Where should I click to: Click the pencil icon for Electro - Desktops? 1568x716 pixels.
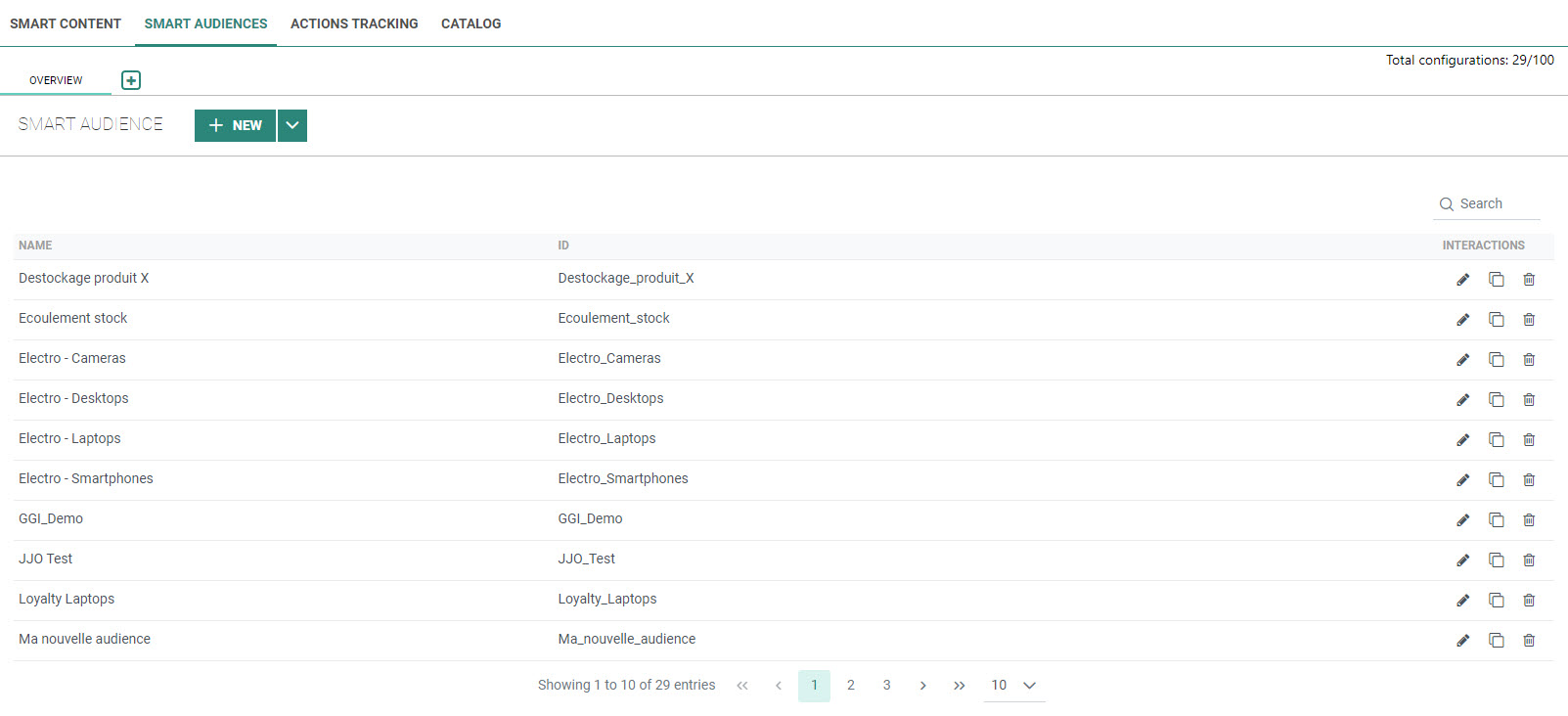coord(1462,400)
